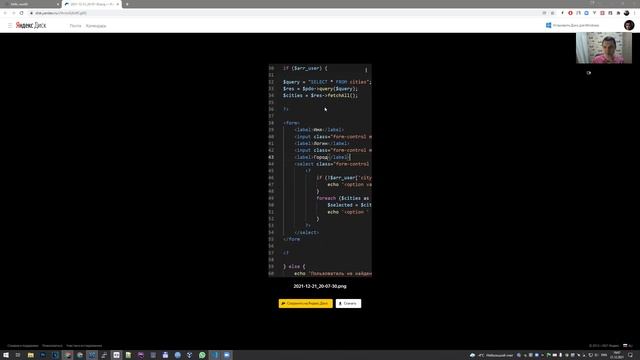Open the user avatar in Yandex header

(629, 25)
